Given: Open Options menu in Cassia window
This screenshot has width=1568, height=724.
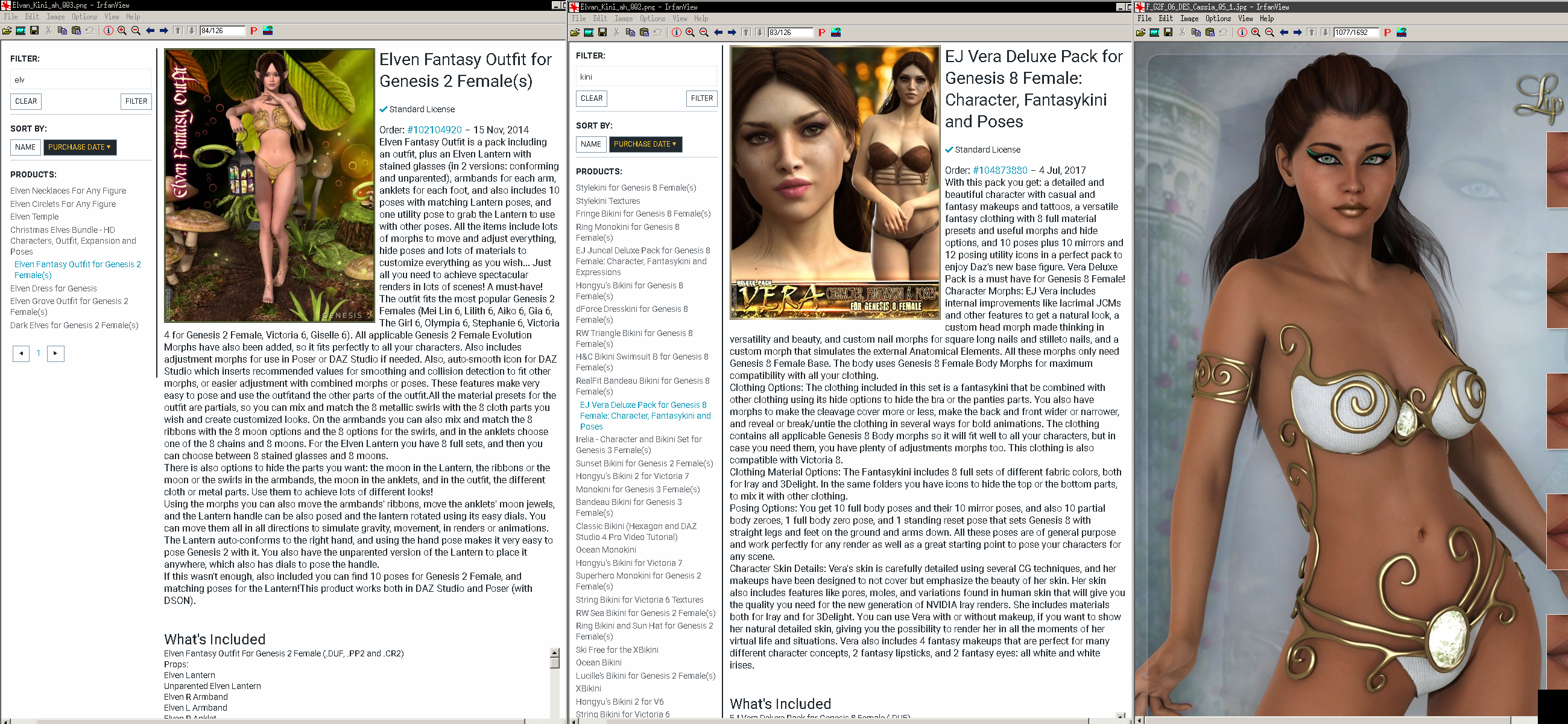Looking at the screenshot, I should pos(1218,18).
